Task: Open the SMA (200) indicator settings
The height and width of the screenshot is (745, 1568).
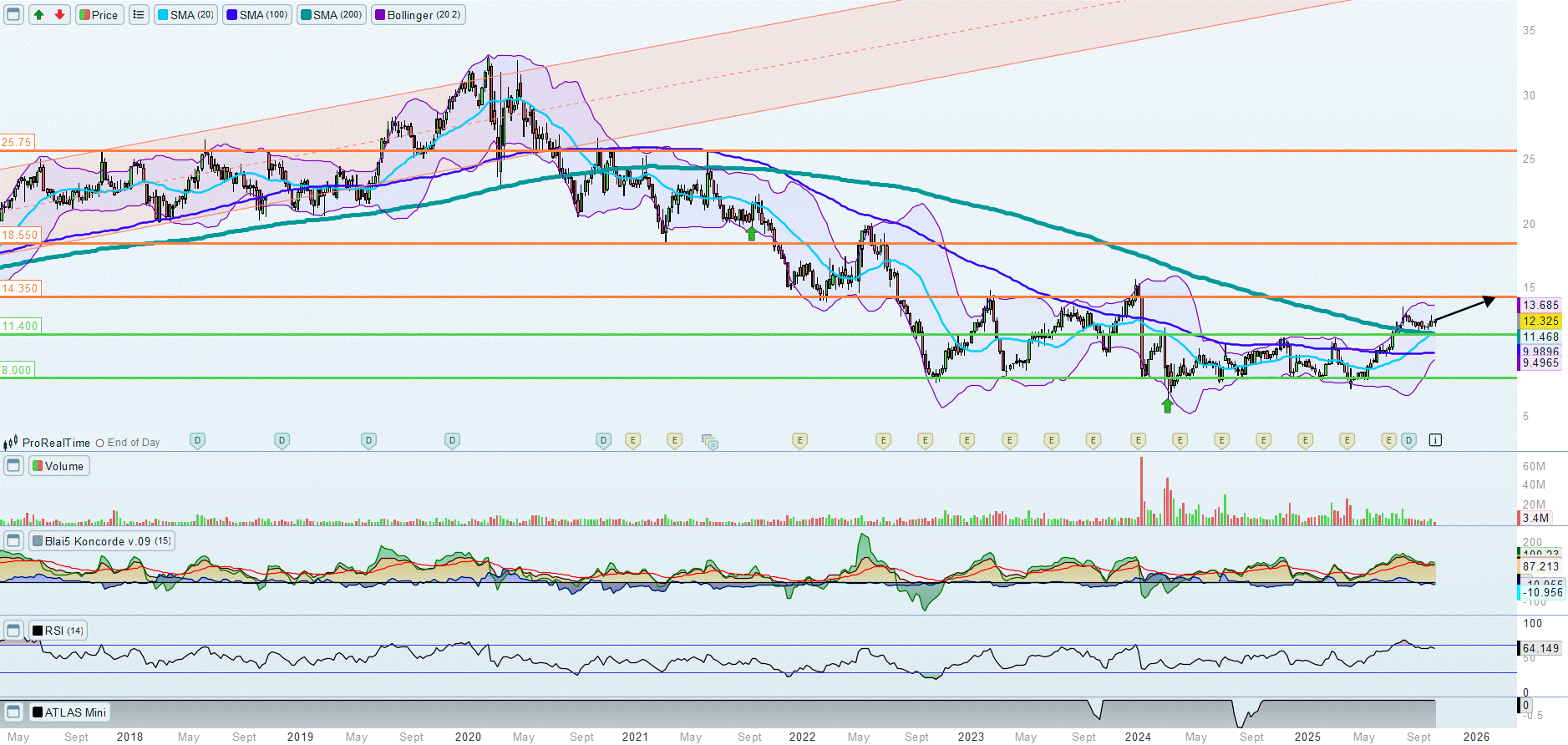Action: pyautogui.click(x=332, y=15)
